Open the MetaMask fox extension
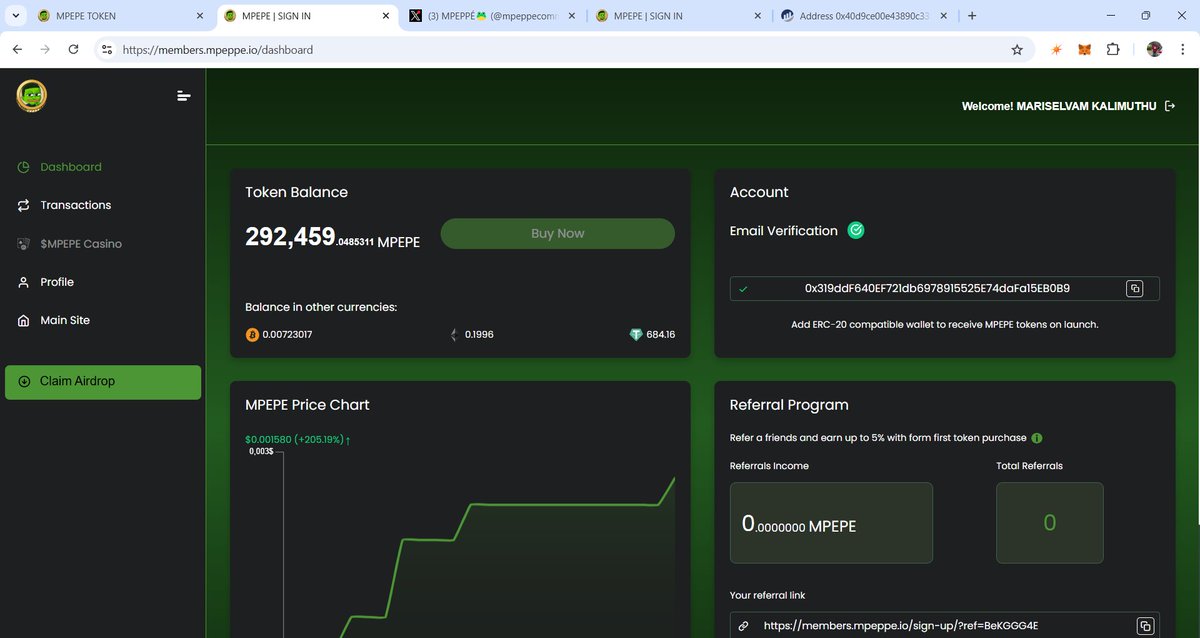The image size is (1200, 638). (1084, 49)
